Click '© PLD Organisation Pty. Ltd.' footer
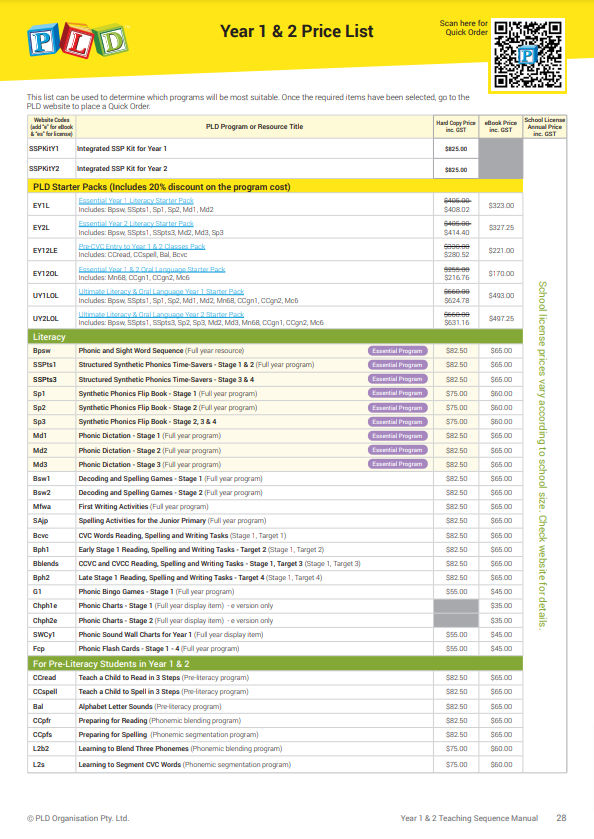 click(78, 819)
